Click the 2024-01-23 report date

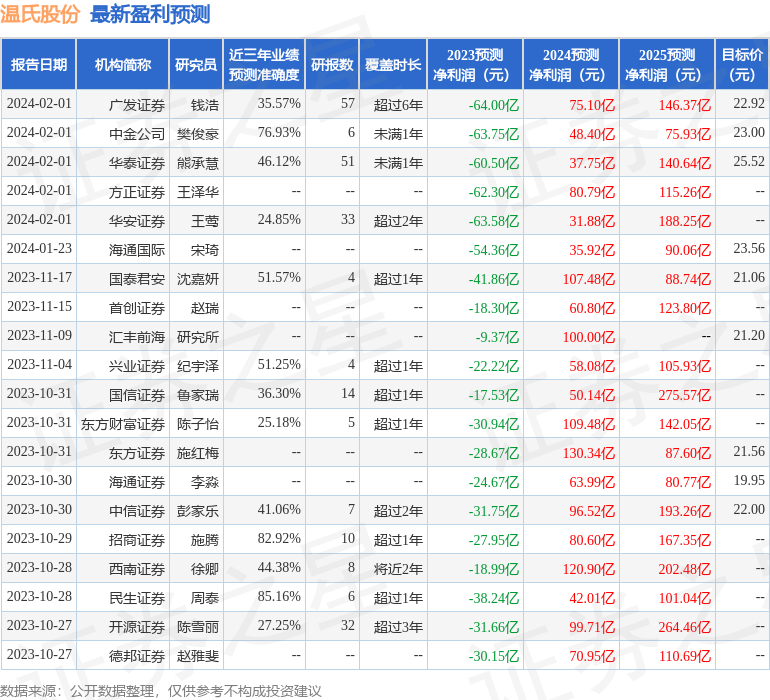pos(39,248)
